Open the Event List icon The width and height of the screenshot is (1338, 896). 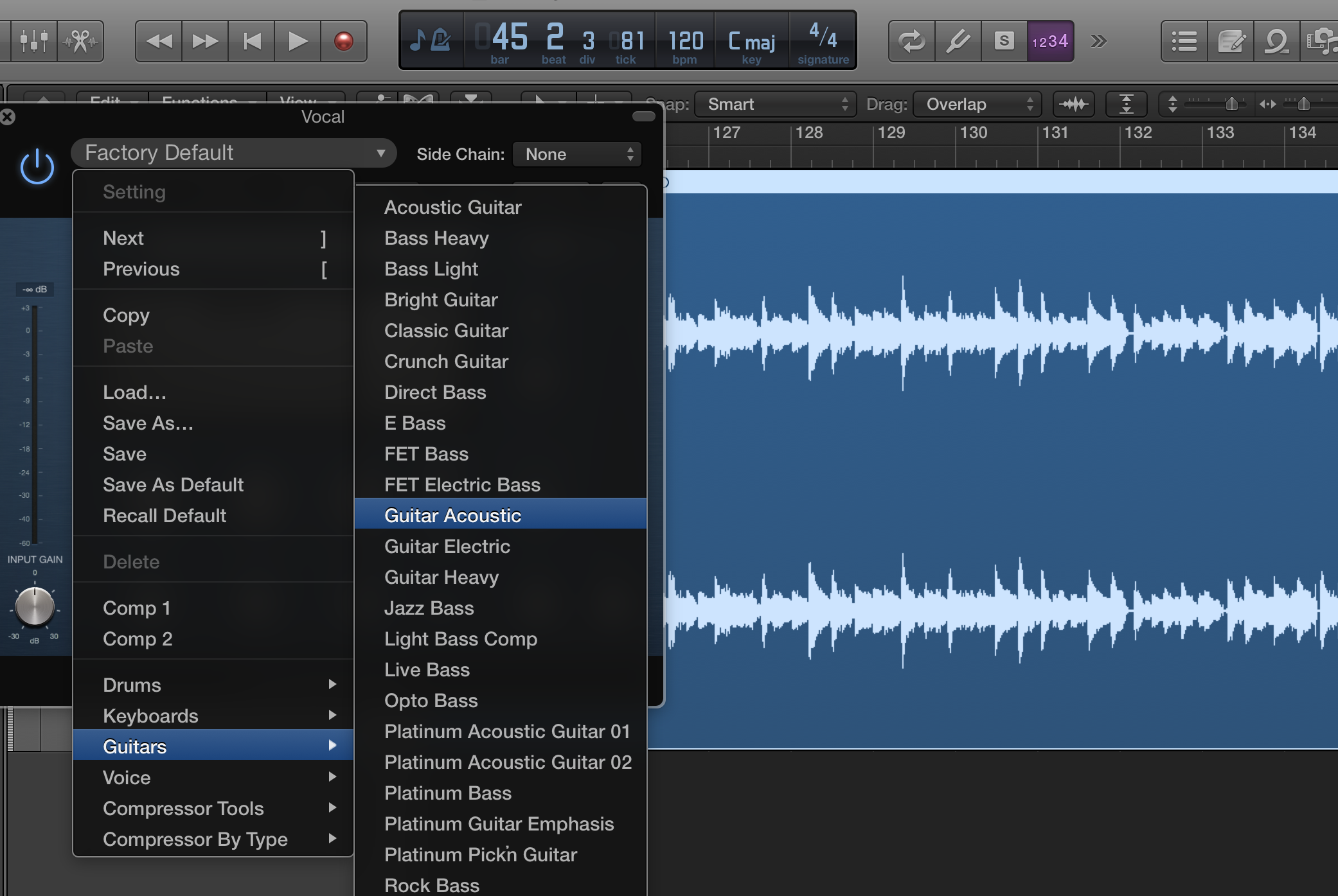pos(1183,41)
